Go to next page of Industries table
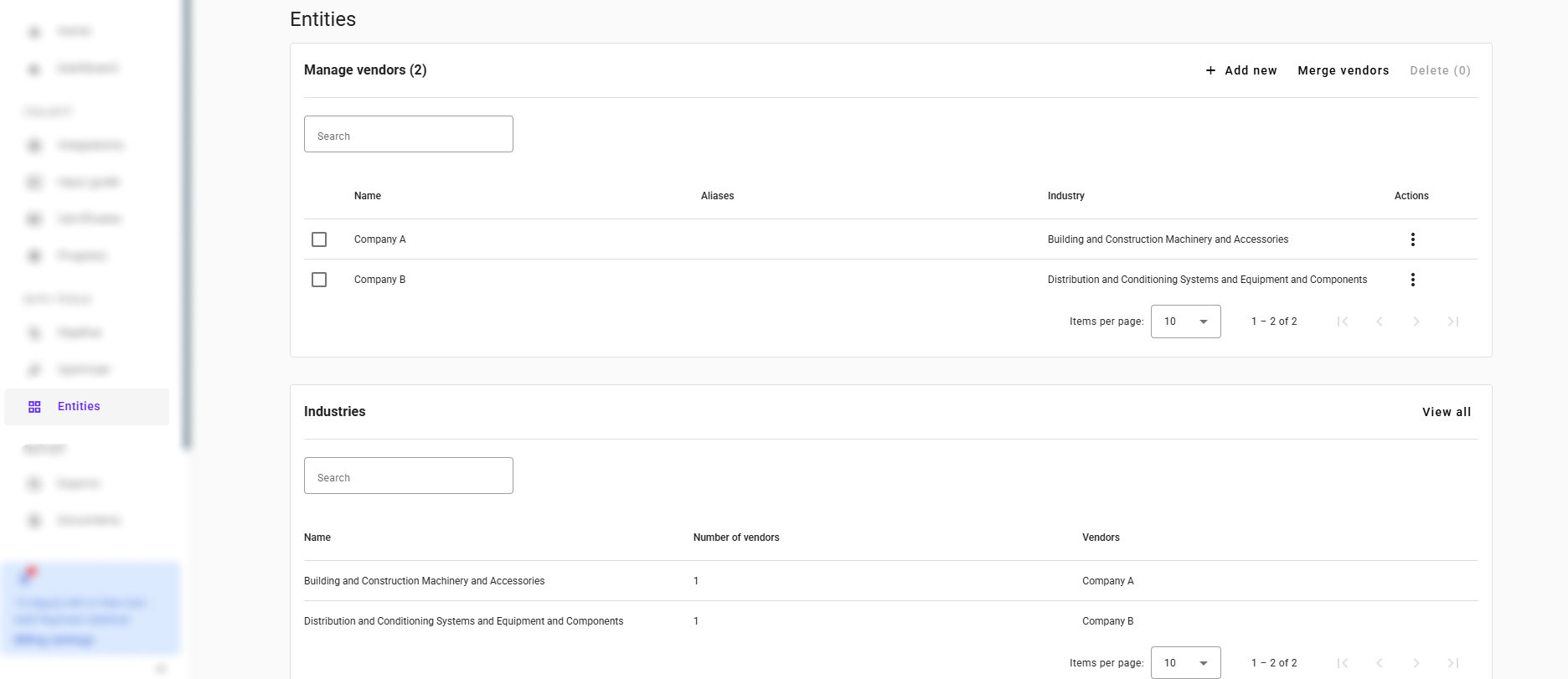The image size is (1568, 679). [x=1416, y=663]
